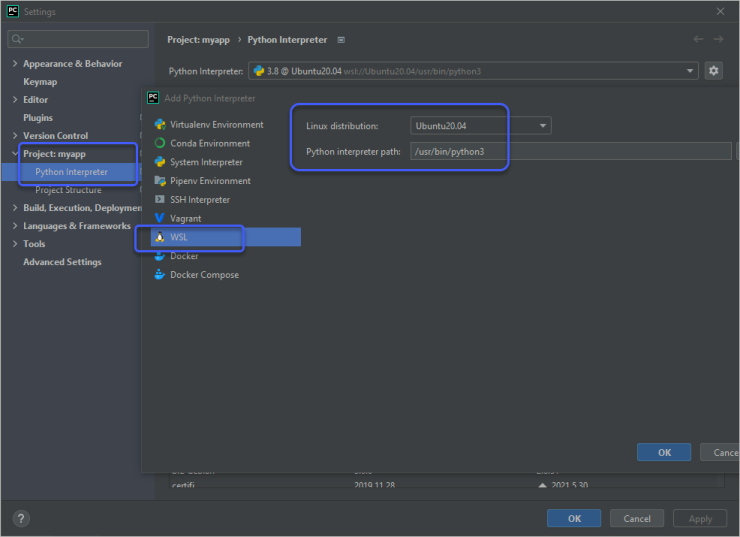Click the Conda Environment circle icon
Viewport: 740px width, 537px height.
160,143
